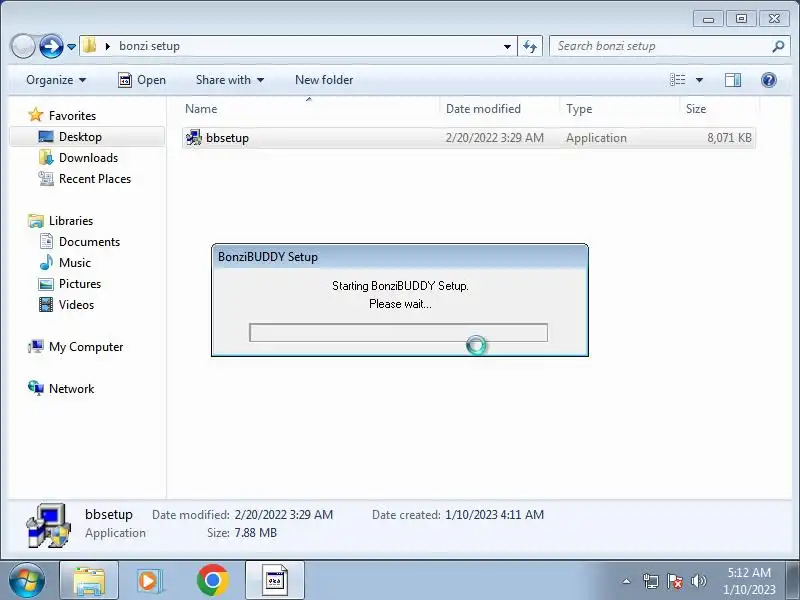Image resolution: width=800 pixels, height=600 pixels.
Task: Expand the view options dropdown arrow
Action: click(x=699, y=80)
